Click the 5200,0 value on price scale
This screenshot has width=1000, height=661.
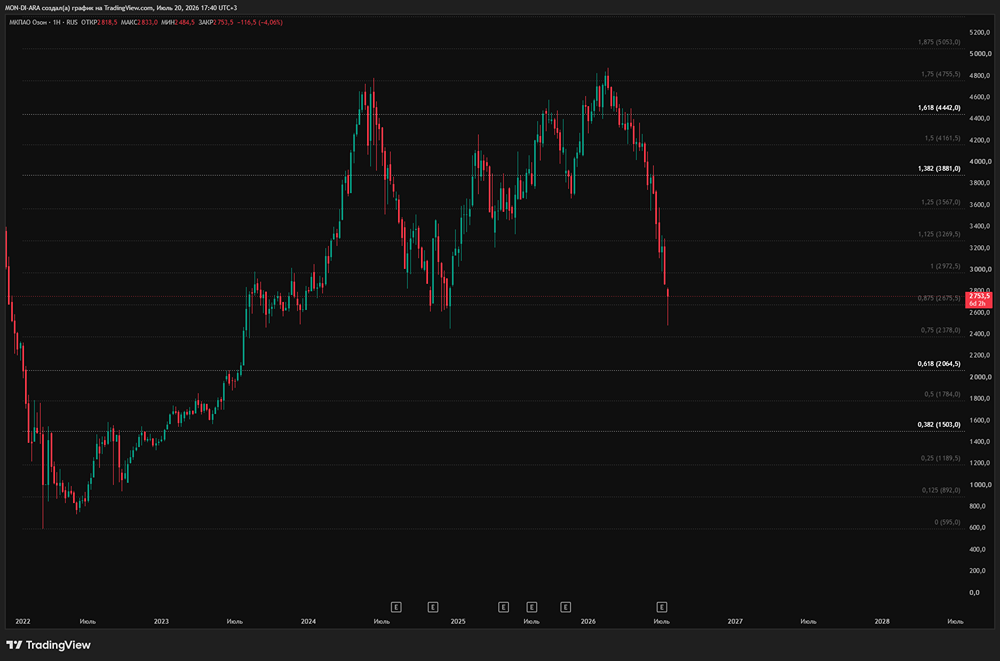coord(980,32)
